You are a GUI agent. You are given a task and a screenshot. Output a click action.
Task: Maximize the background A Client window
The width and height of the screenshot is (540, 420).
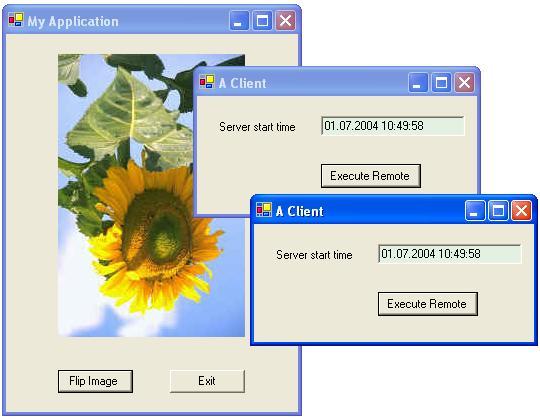point(441,83)
